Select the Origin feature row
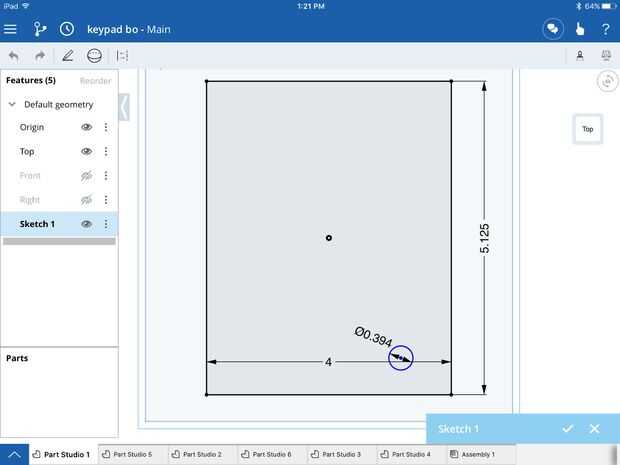Viewport: 620px width, 465px height. (59, 127)
